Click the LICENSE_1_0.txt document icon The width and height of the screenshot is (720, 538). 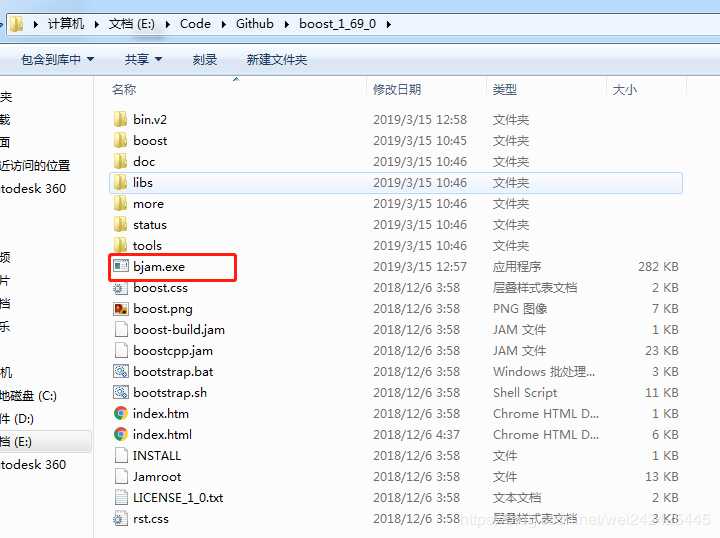click(121, 498)
